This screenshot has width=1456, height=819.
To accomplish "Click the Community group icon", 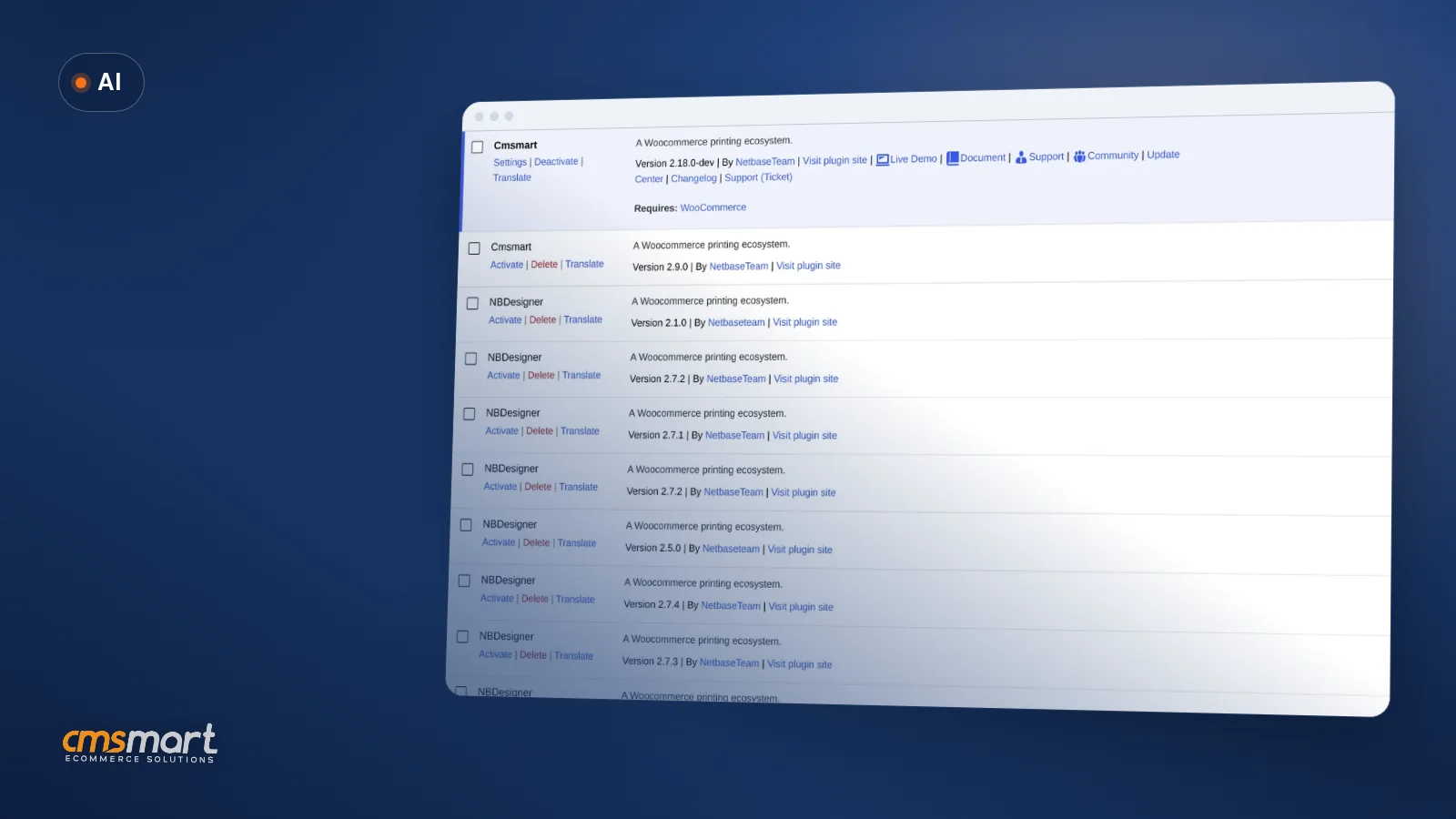I will pyautogui.click(x=1079, y=157).
